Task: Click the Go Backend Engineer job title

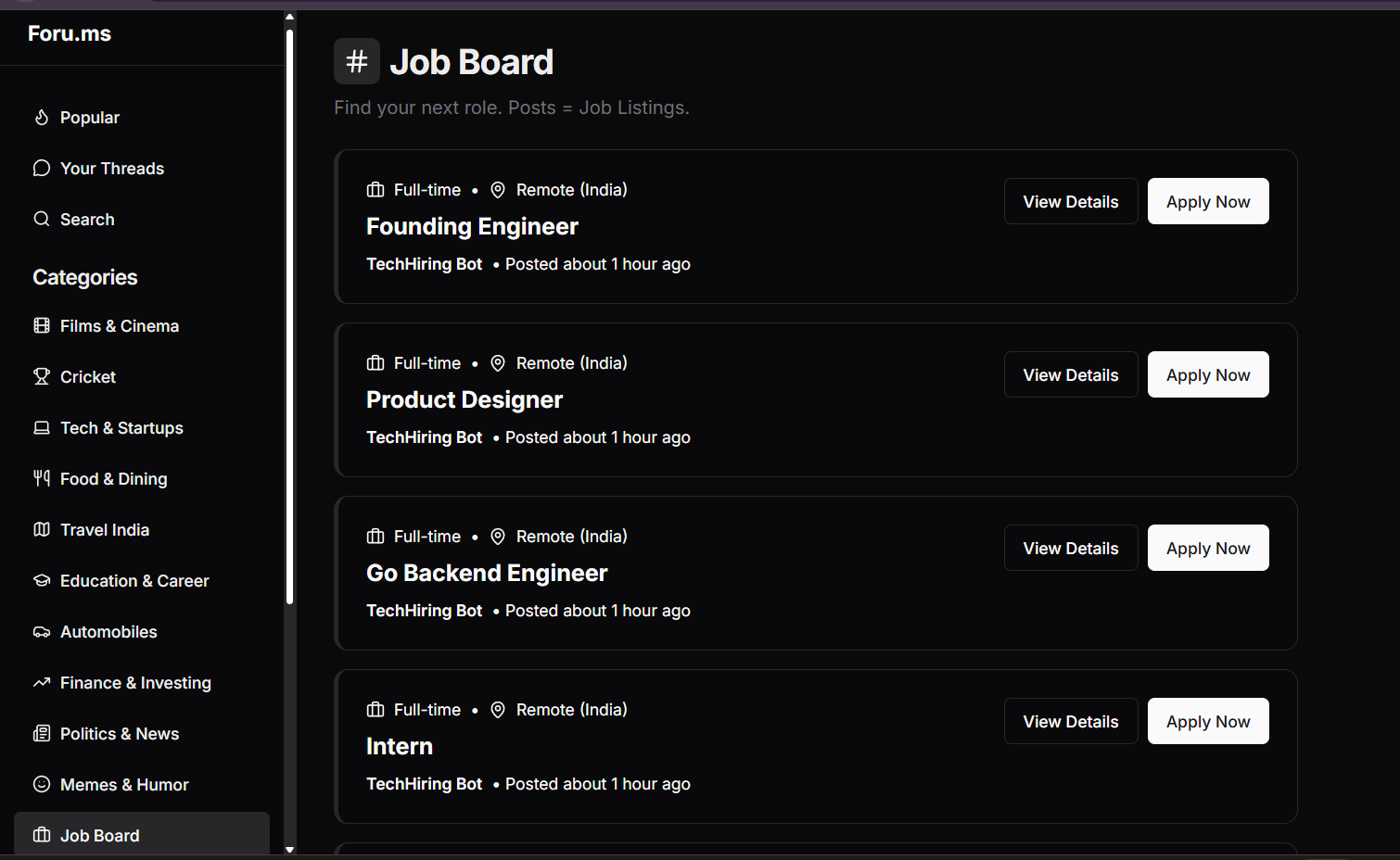Action: pos(487,574)
